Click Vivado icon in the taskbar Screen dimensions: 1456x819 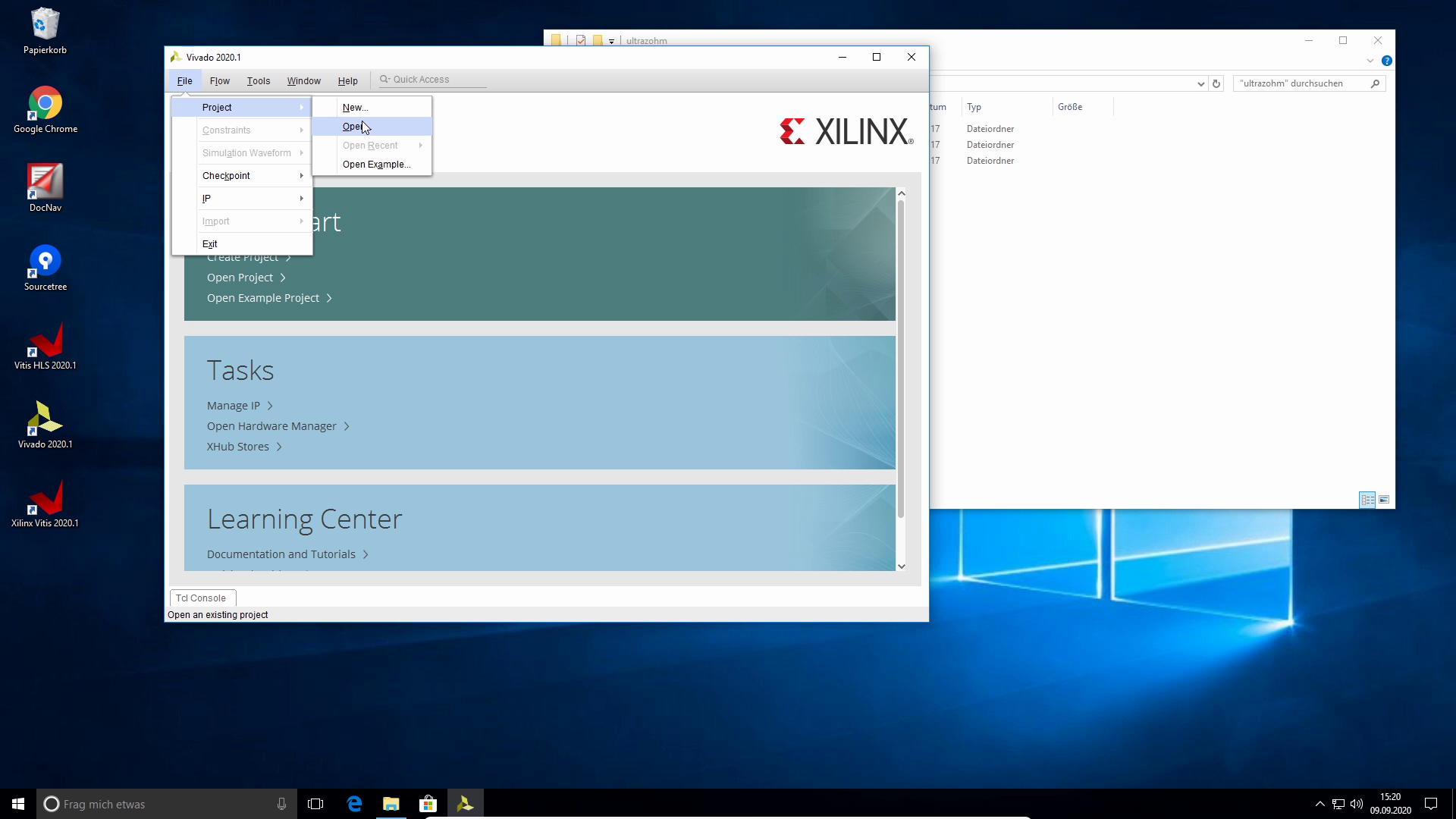[465, 804]
